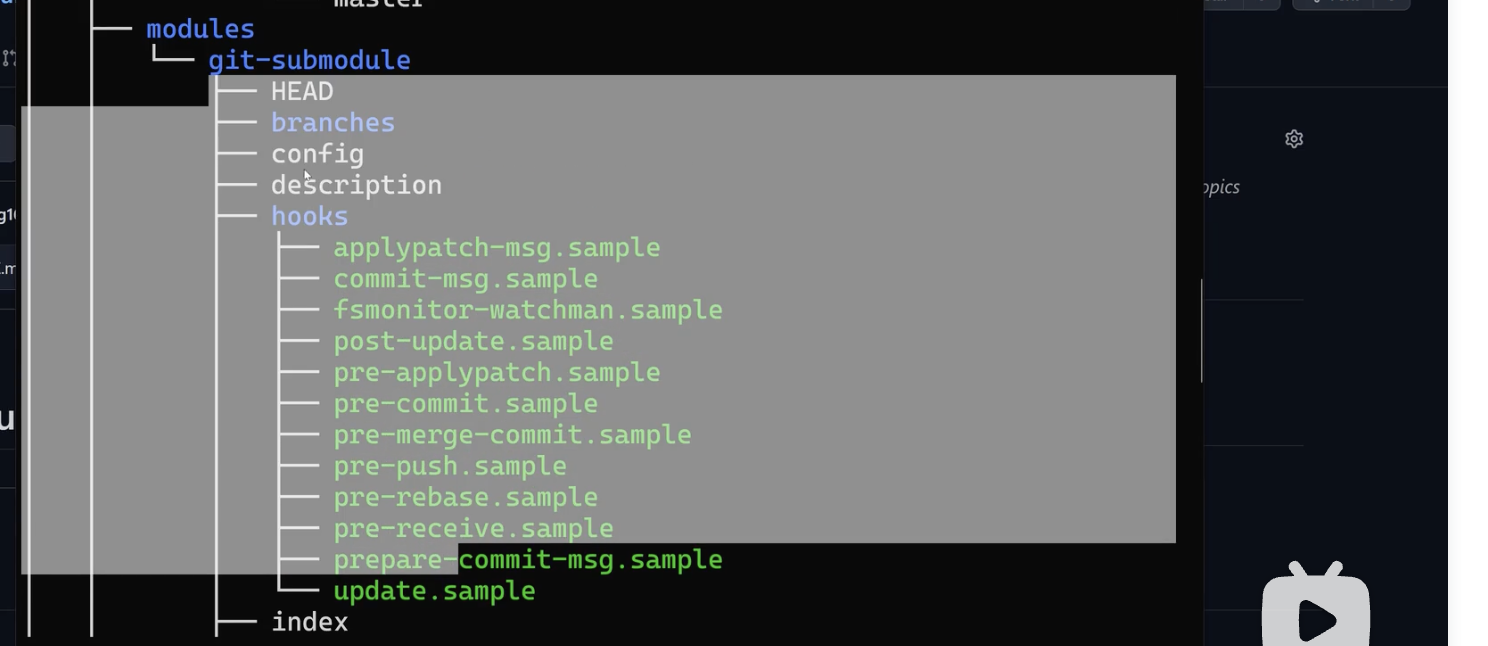Click the update.sample file name

434,591
